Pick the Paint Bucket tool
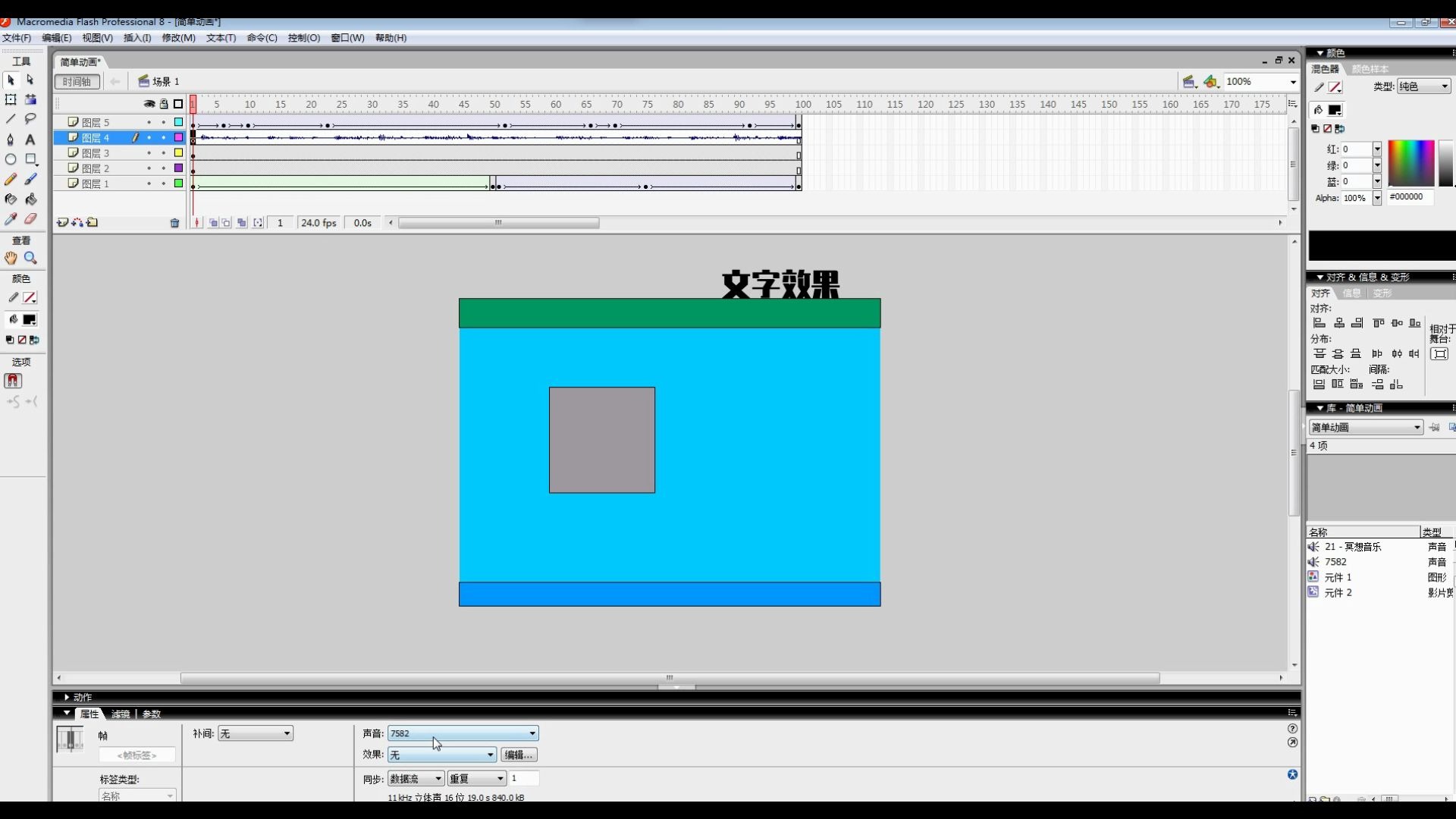 coord(30,199)
